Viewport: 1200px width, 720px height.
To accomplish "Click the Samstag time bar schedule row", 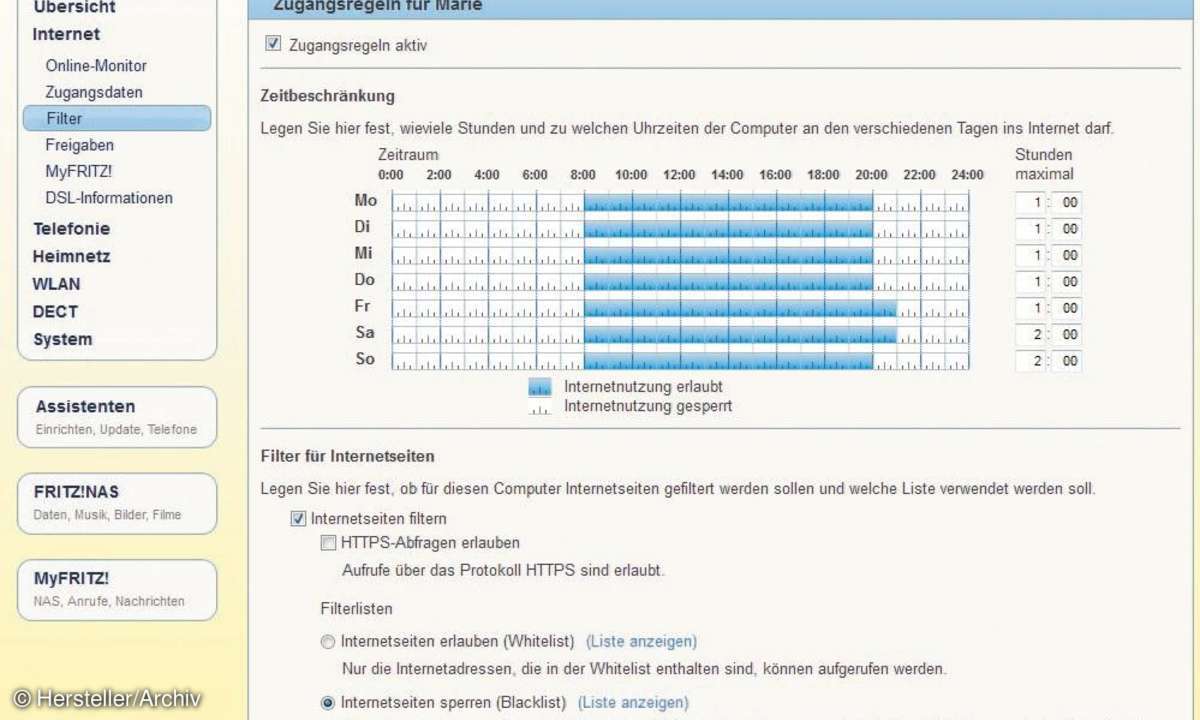I will point(680,335).
